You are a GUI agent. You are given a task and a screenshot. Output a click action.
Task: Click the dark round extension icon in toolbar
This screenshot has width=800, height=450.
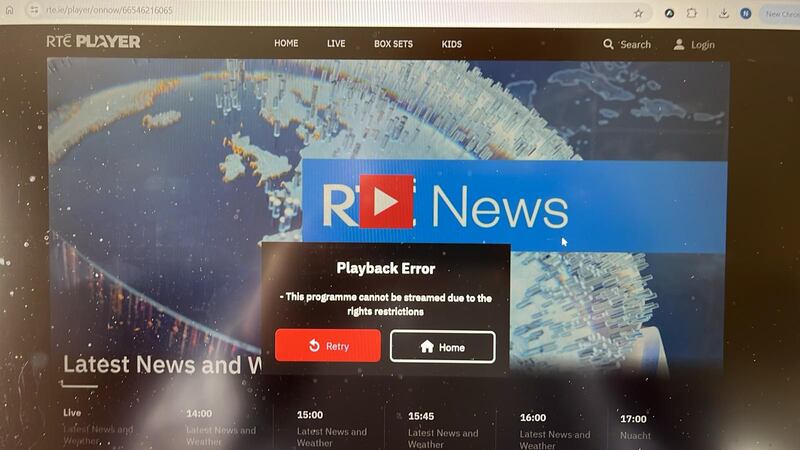pos(669,13)
